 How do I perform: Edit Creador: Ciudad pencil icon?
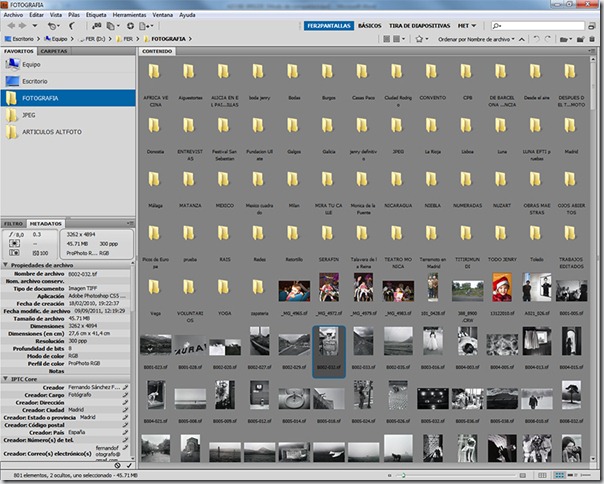(126, 410)
